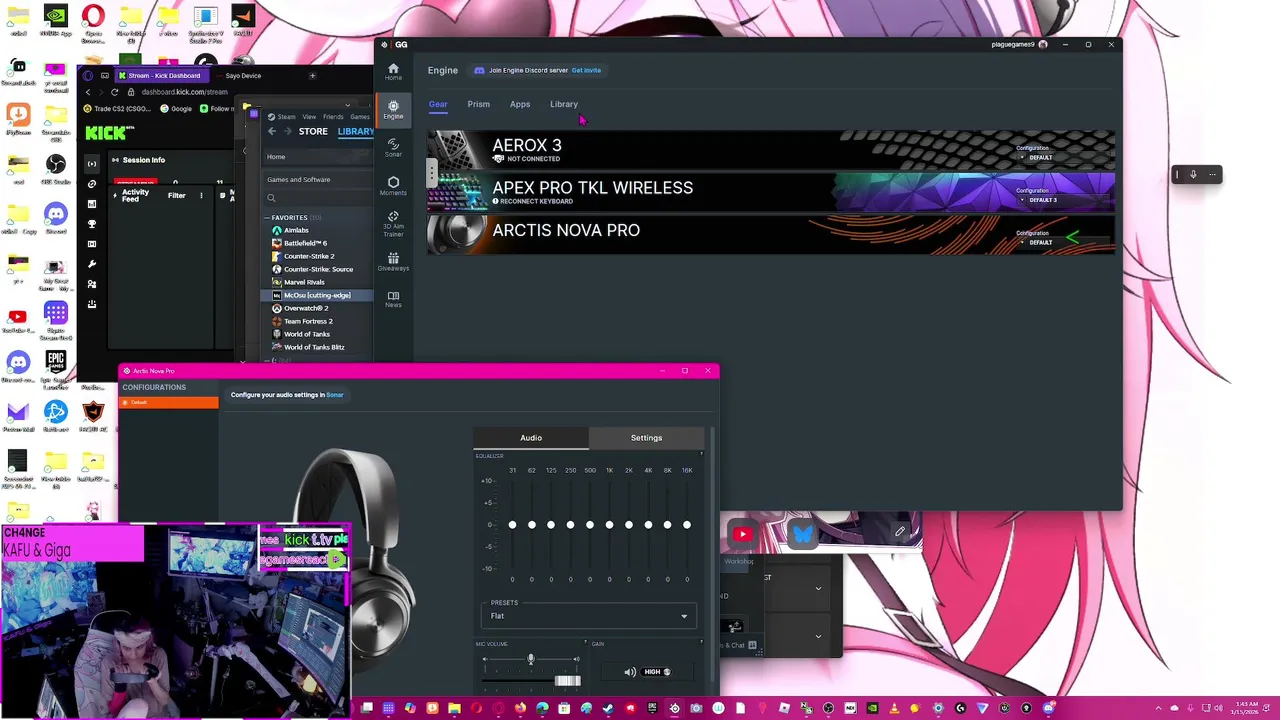
Task: Select Counter-Strike 2 in Steam favorites
Action: tap(308, 256)
